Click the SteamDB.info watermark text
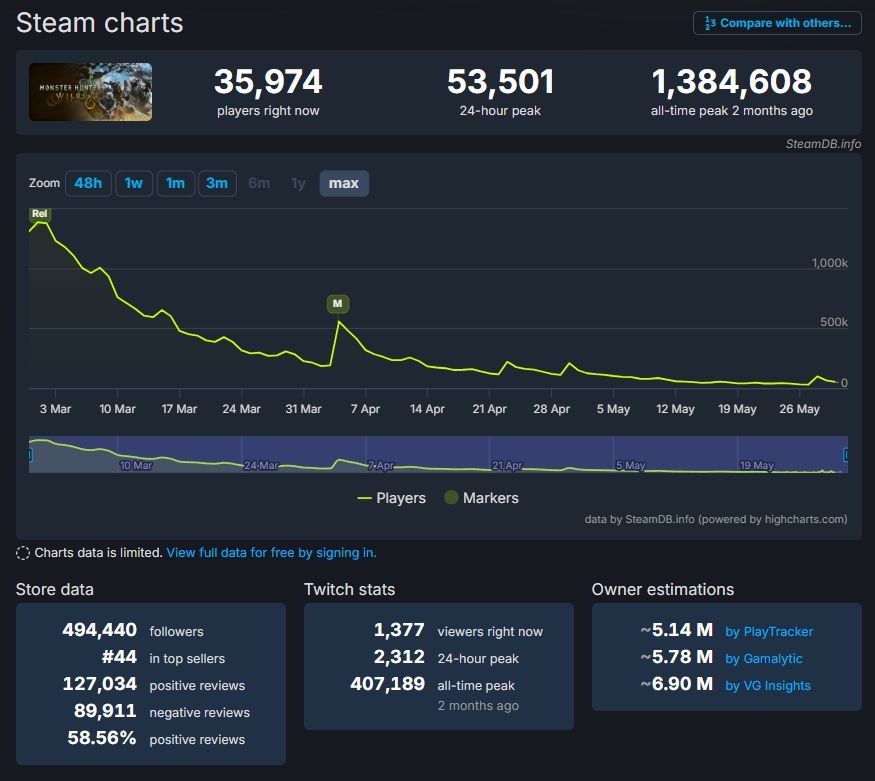The width and height of the screenshot is (875, 781). pos(823,144)
